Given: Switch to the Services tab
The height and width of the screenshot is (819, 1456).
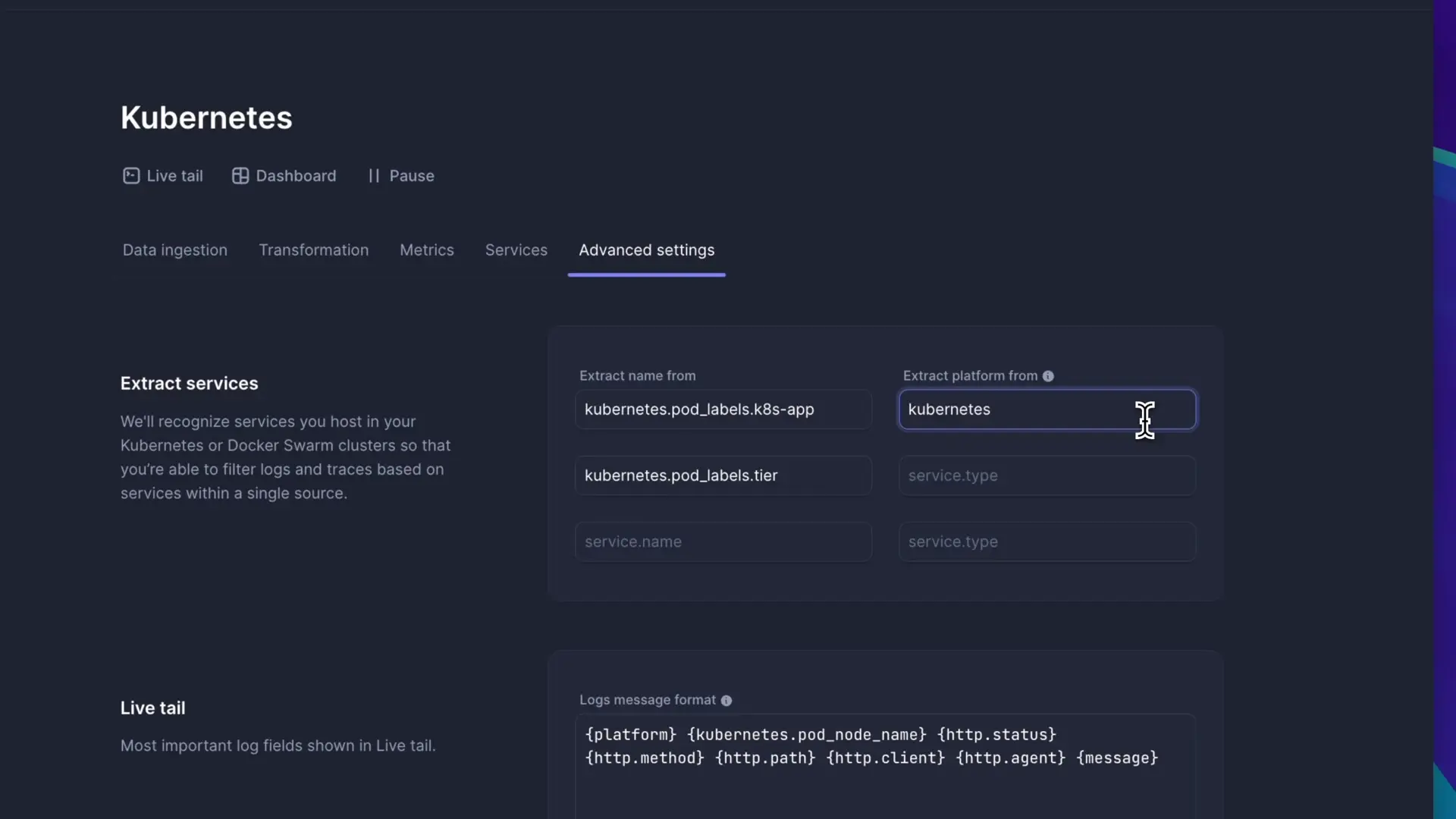Looking at the screenshot, I should (516, 250).
